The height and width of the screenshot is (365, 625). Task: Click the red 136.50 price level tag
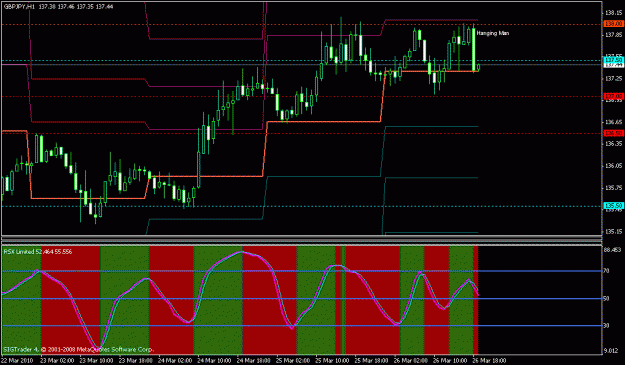(x=613, y=133)
